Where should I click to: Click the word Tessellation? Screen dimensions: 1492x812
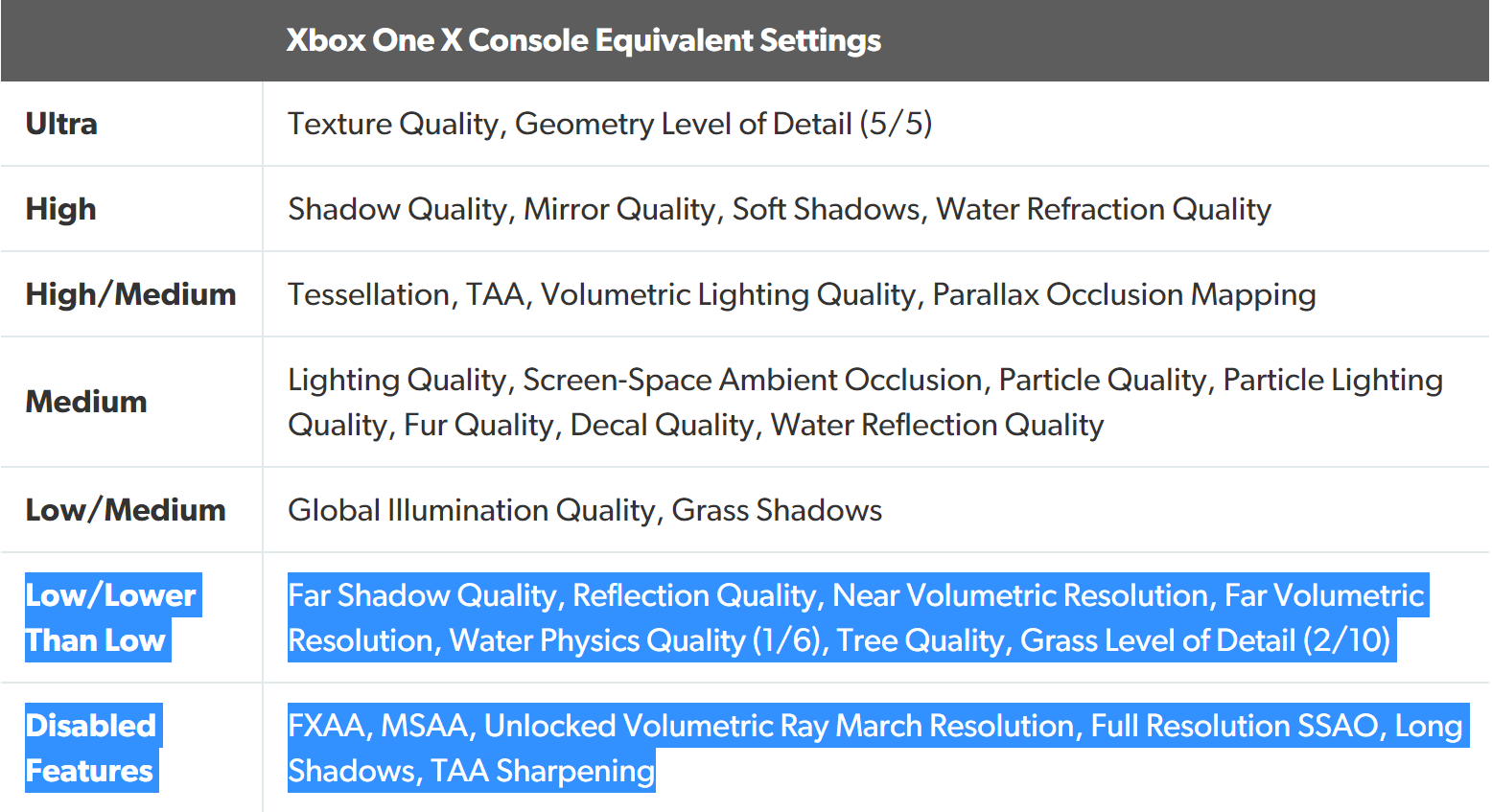coord(369,294)
